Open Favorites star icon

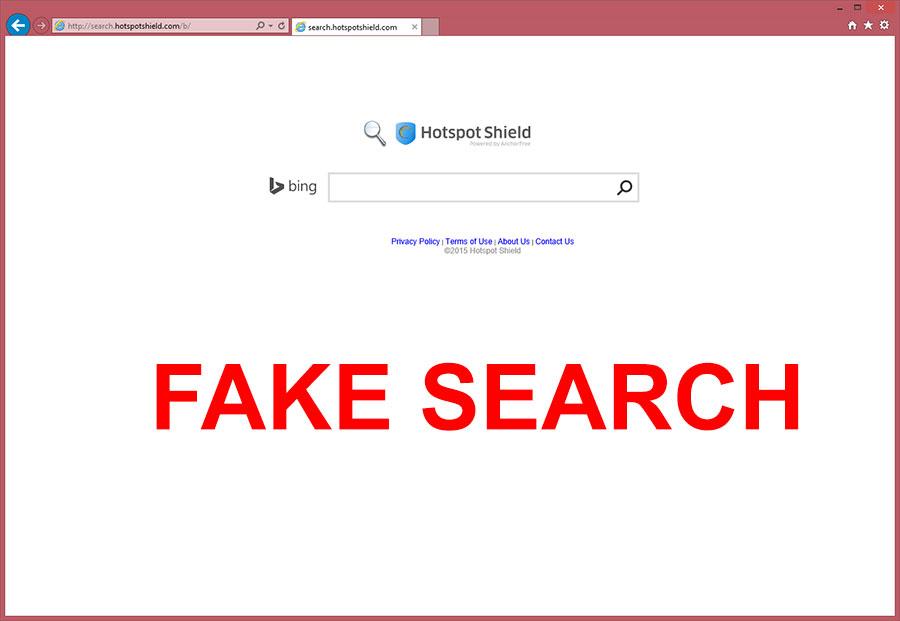[x=868, y=25]
